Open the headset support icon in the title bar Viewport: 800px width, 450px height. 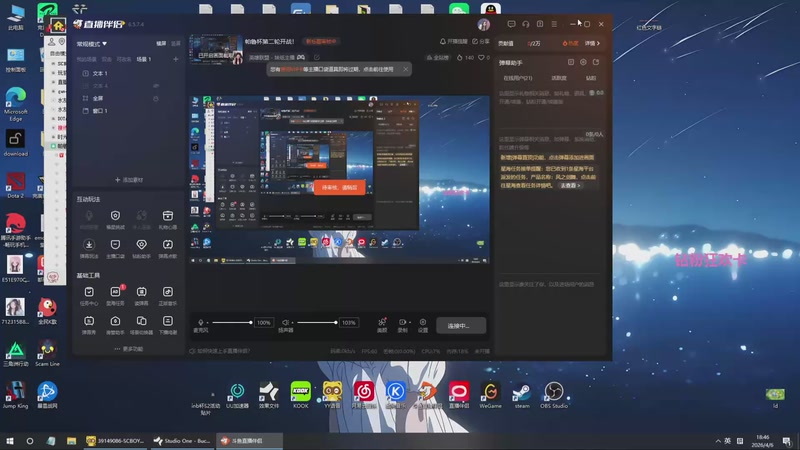coord(526,24)
